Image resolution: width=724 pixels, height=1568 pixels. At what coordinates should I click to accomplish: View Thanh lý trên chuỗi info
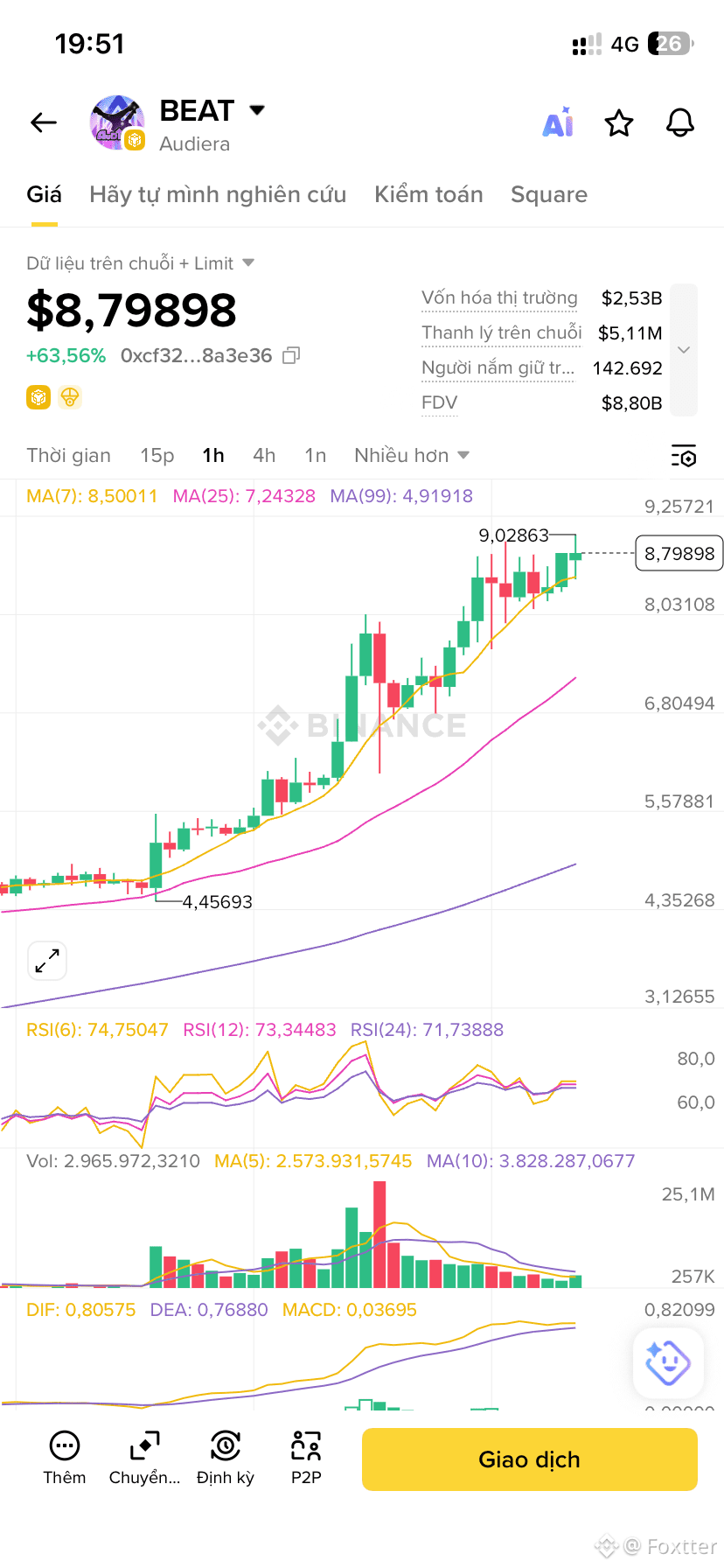coord(502,332)
